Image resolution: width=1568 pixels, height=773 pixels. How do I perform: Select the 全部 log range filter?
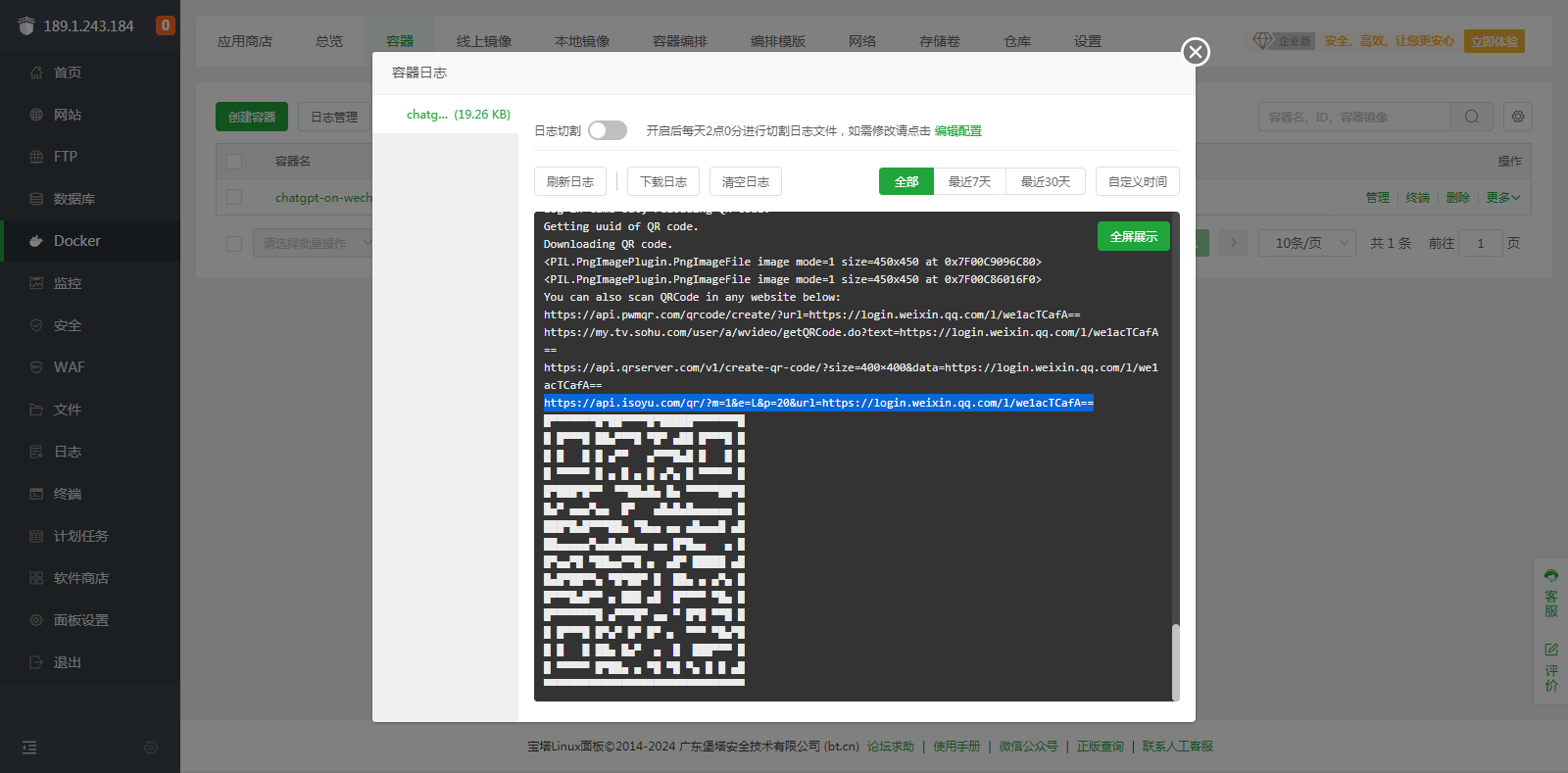[x=906, y=181]
